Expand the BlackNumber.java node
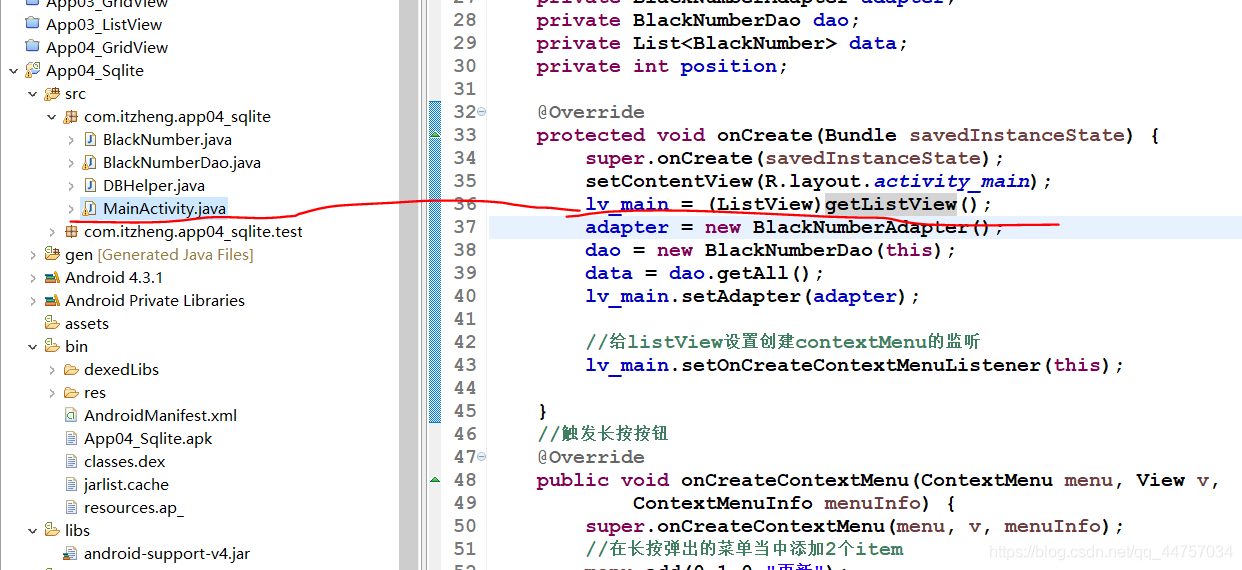This screenshot has height=570, width=1242. (70, 139)
